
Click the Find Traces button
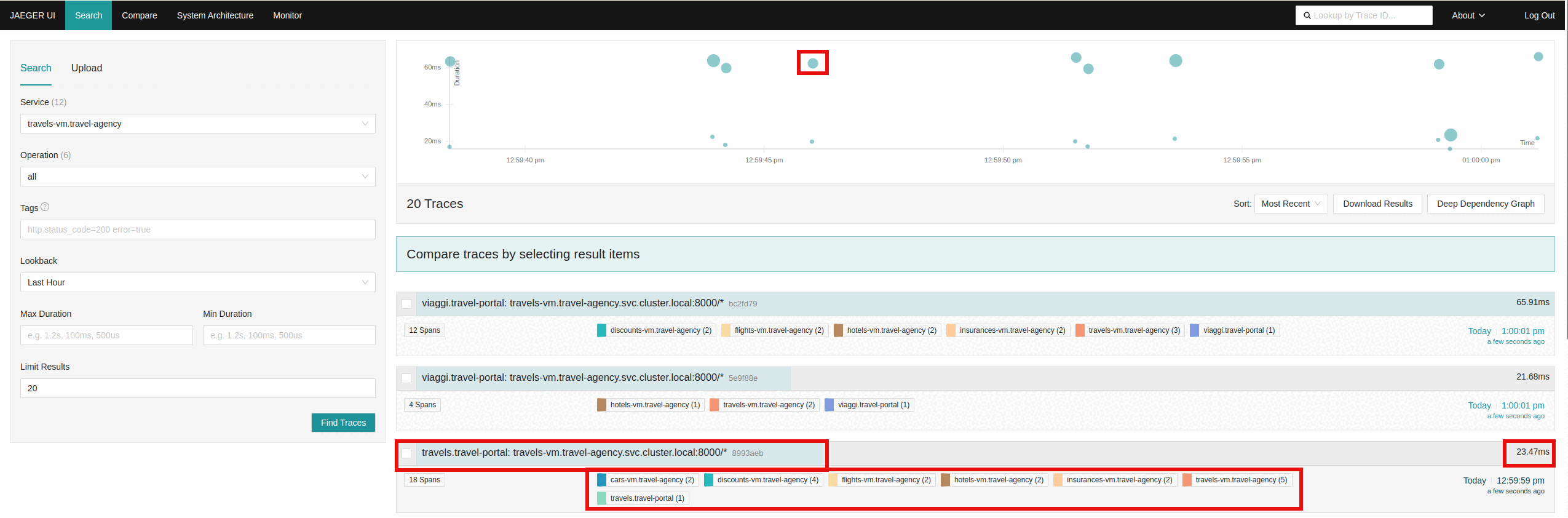tap(343, 423)
